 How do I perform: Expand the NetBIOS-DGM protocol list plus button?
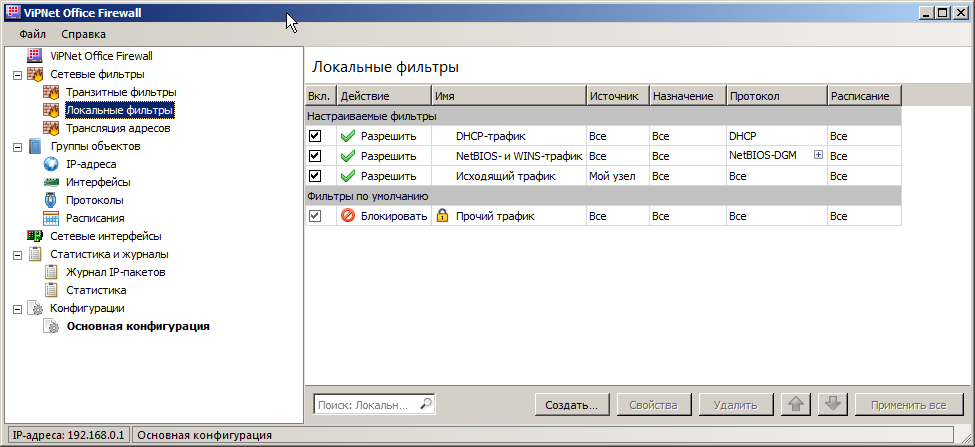(x=818, y=155)
